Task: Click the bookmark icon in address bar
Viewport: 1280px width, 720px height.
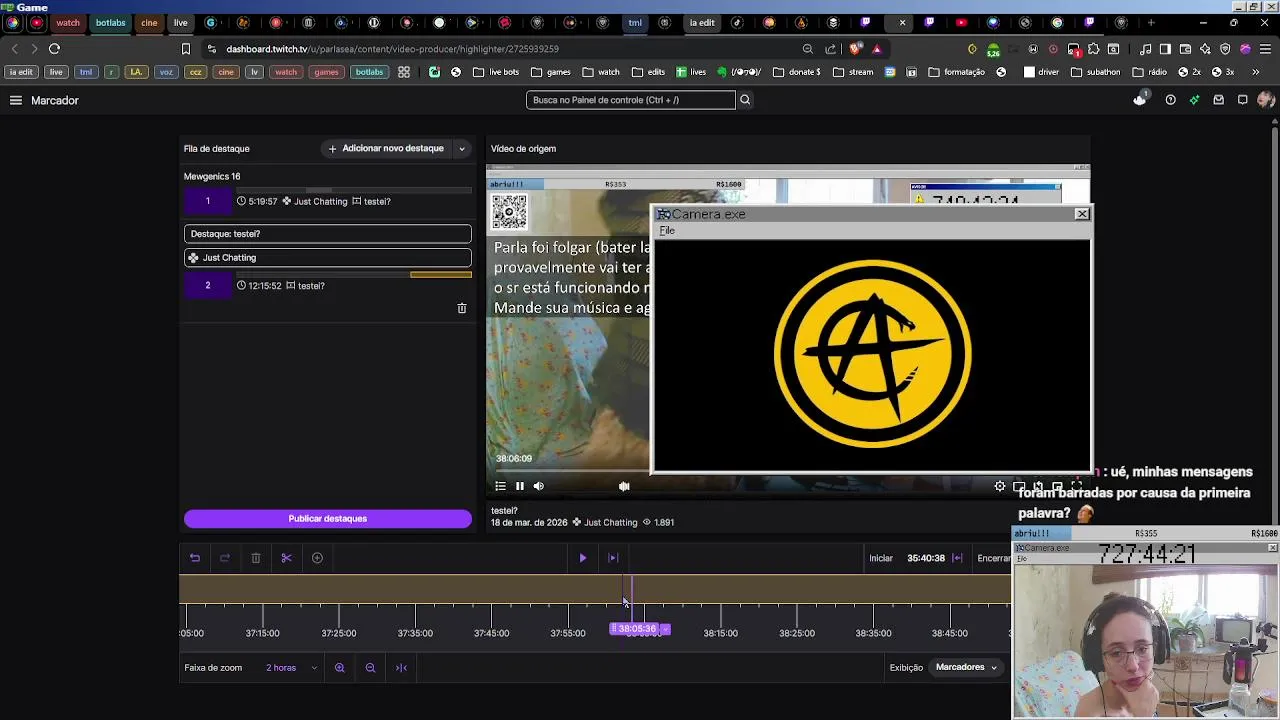Action: point(186,48)
